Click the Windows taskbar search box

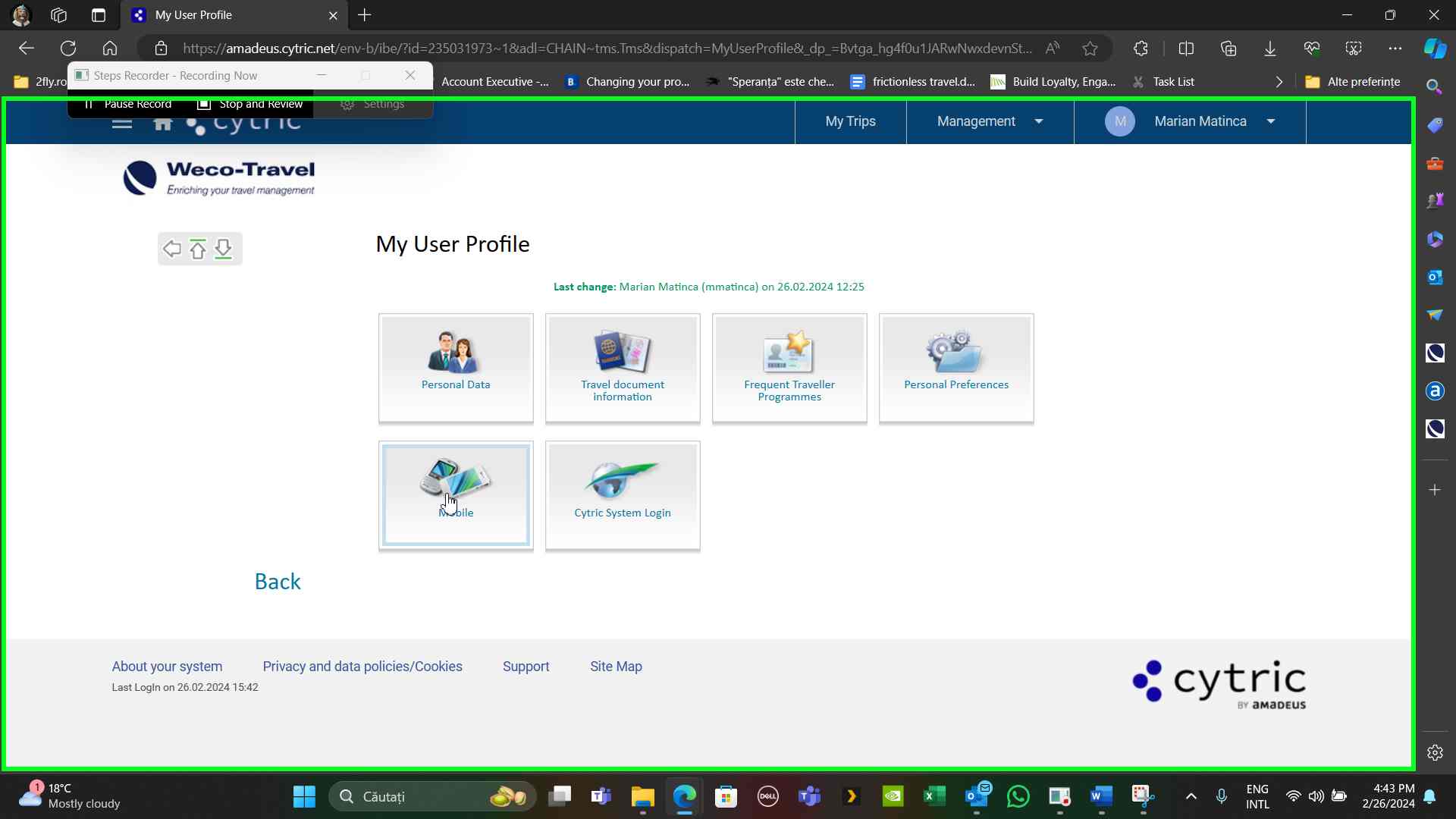coord(432,796)
